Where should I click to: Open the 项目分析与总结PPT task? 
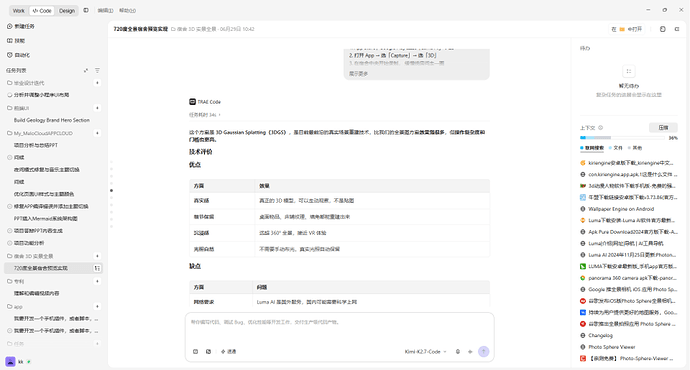click(36, 145)
